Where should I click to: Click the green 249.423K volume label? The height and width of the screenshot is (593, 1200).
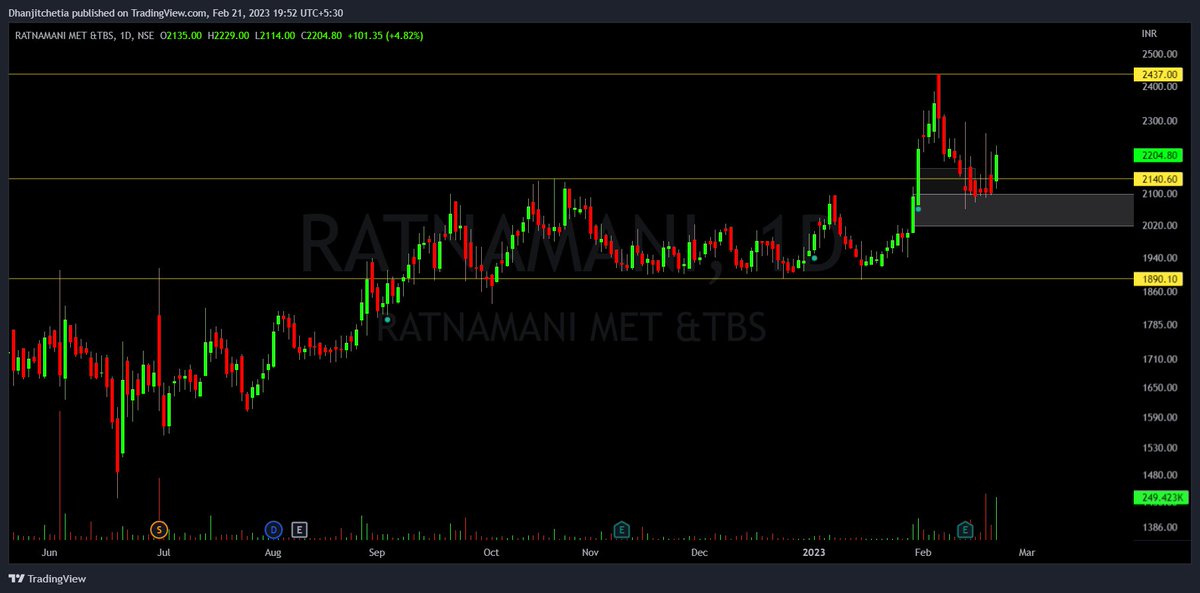coord(1159,498)
